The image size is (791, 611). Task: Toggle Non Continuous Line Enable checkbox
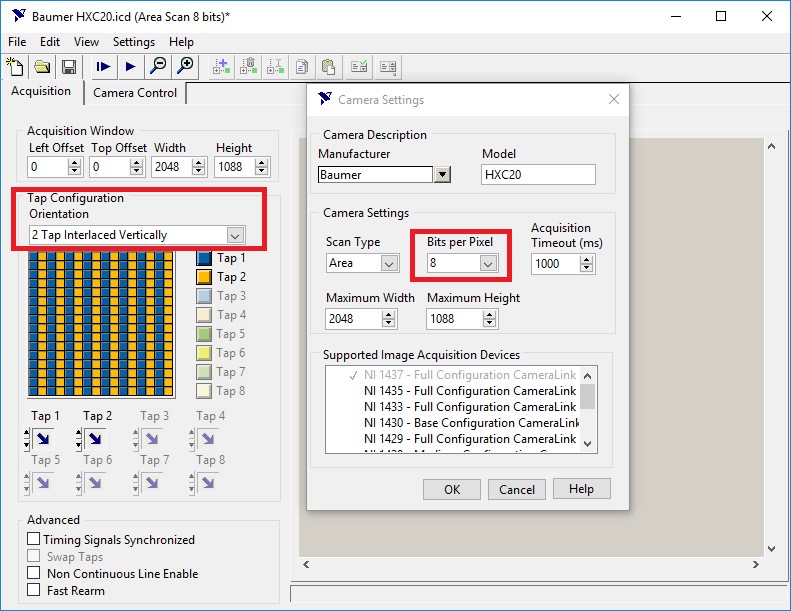(x=34, y=574)
